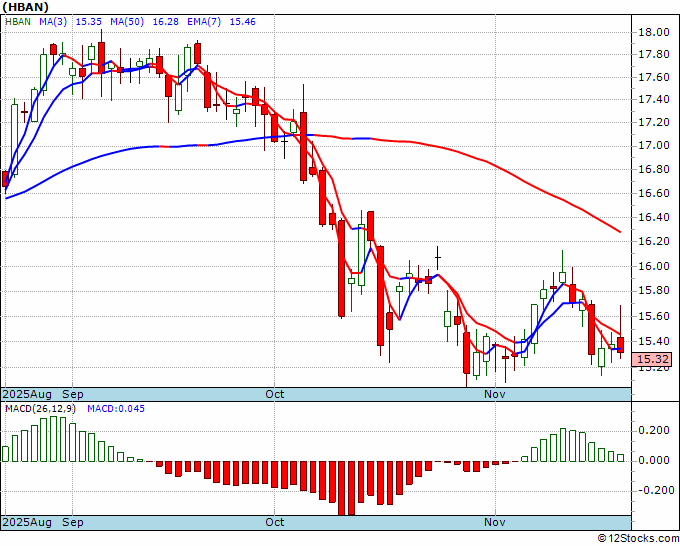Image resolution: width=680 pixels, height=546 pixels.
Task: Click the 2025Aug label on price chart axis
Action: click(27, 394)
